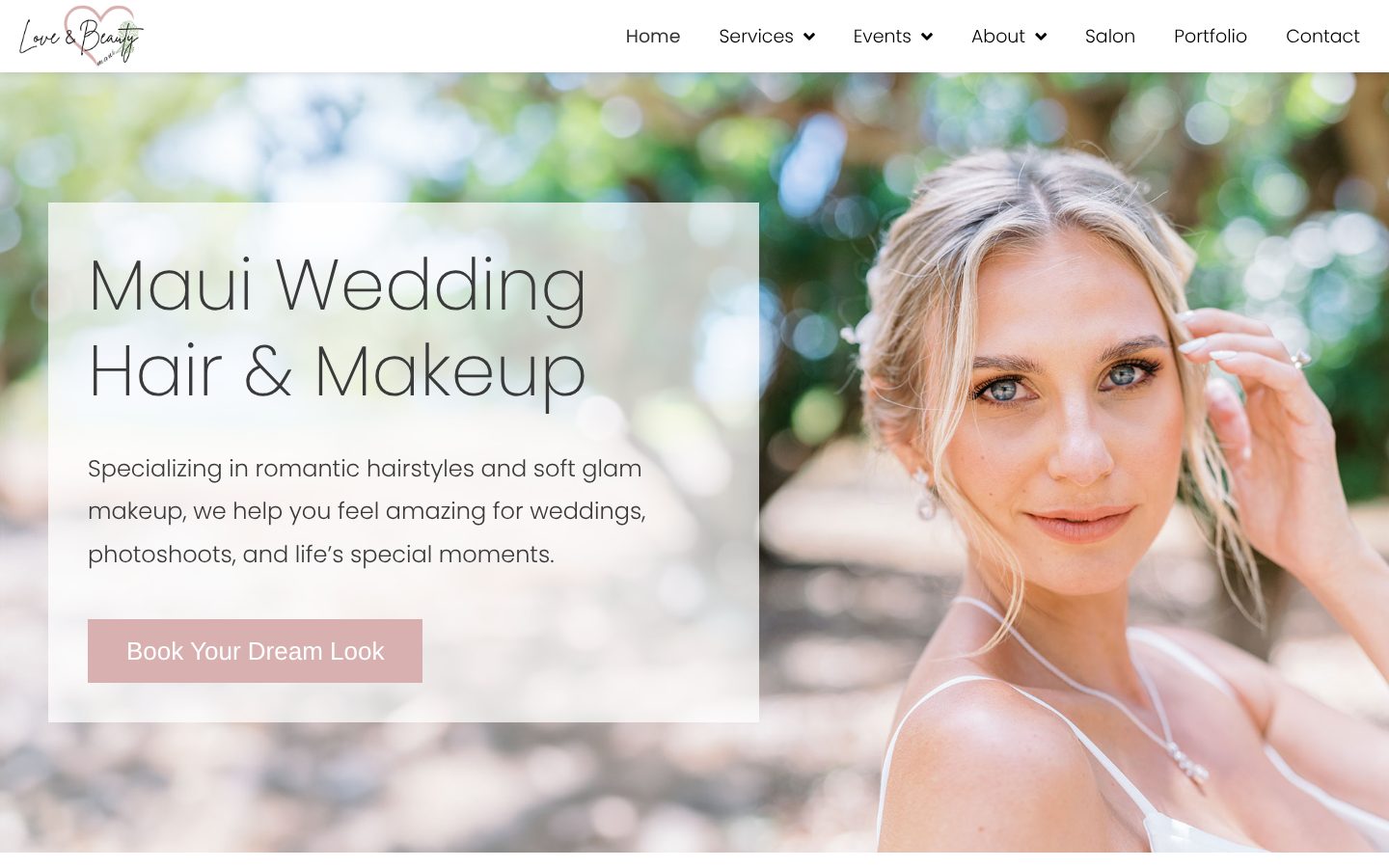Image resolution: width=1389 pixels, height=868 pixels.
Task: Open the Contact page
Action: [x=1322, y=36]
